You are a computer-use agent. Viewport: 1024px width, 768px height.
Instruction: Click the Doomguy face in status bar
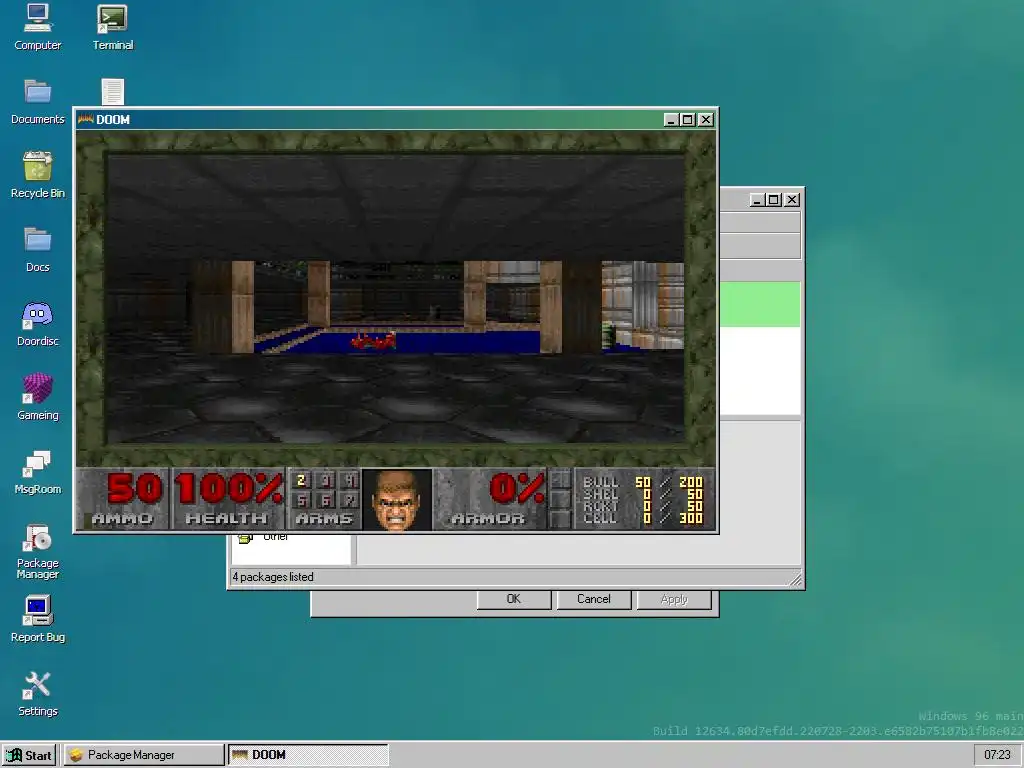pyautogui.click(x=396, y=500)
